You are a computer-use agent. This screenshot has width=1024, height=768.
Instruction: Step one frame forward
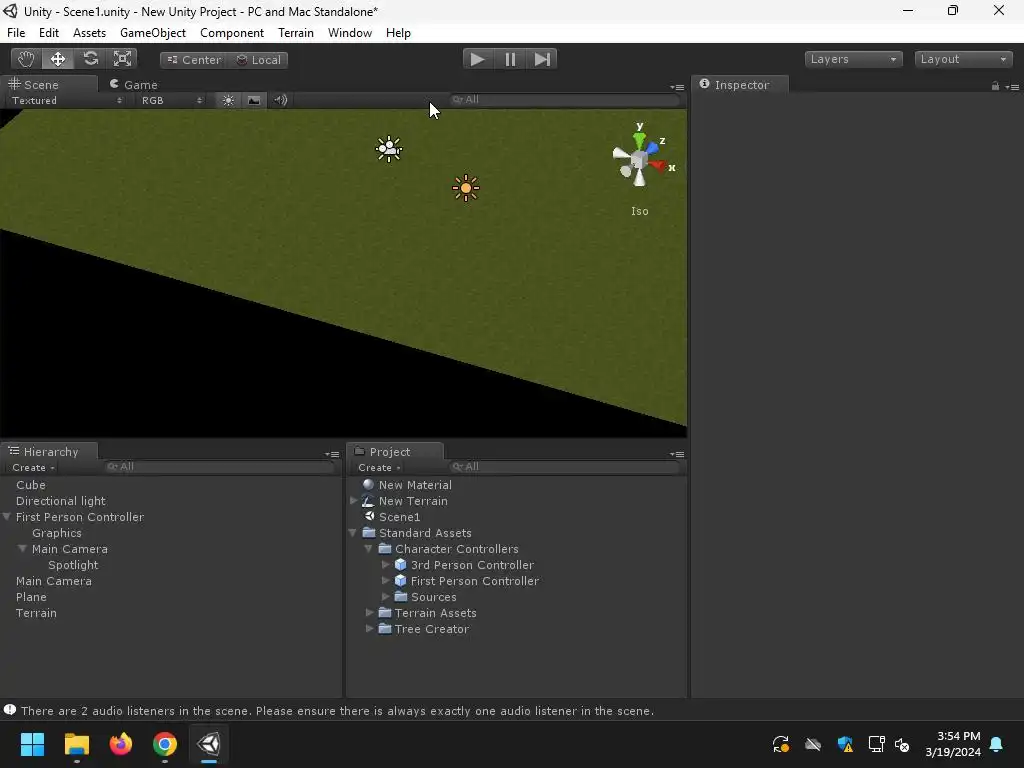coord(542,59)
